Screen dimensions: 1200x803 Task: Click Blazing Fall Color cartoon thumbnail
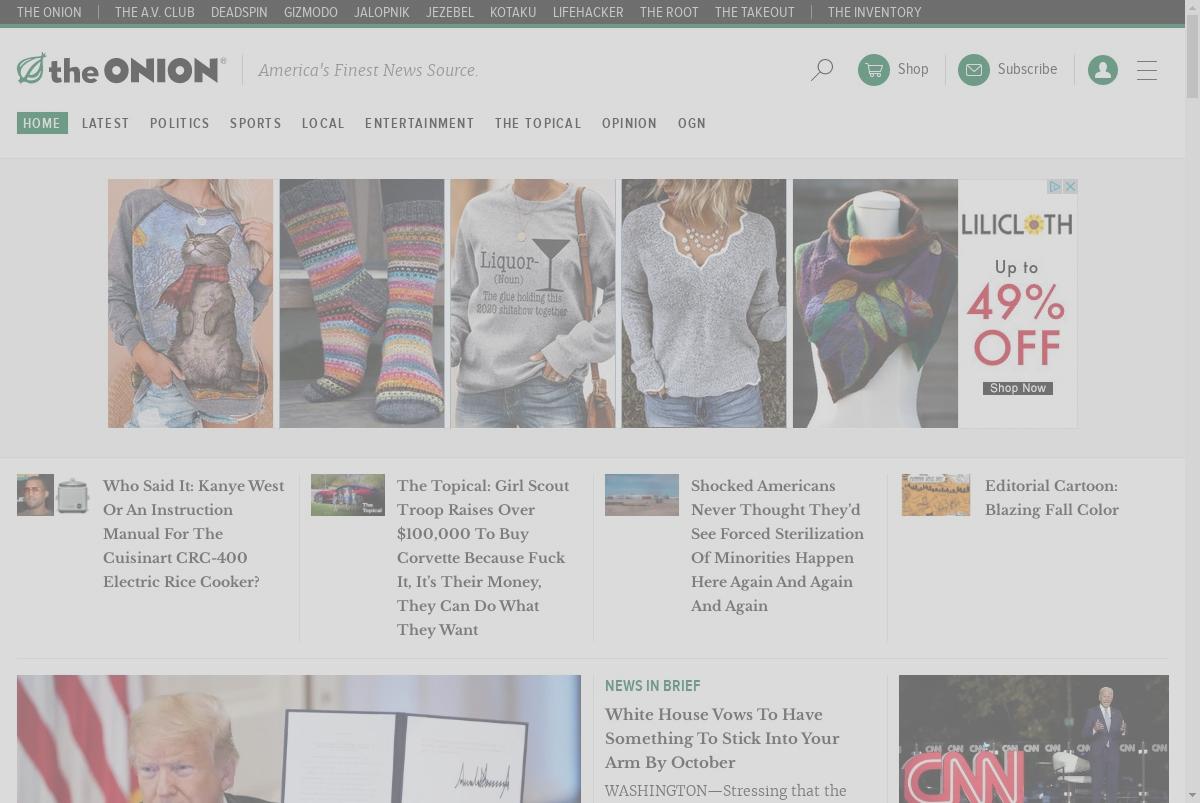(x=936, y=495)
